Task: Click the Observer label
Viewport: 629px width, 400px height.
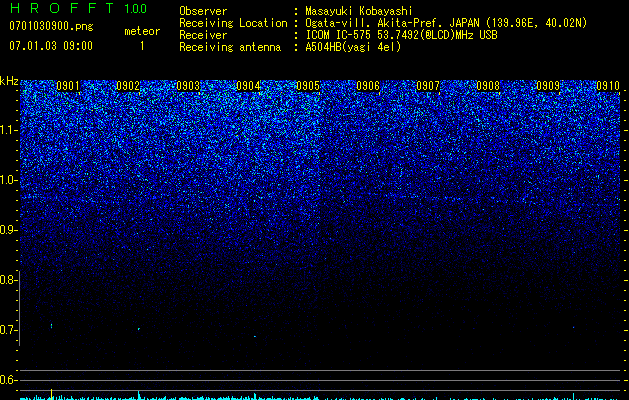Action: pos(203,11)
